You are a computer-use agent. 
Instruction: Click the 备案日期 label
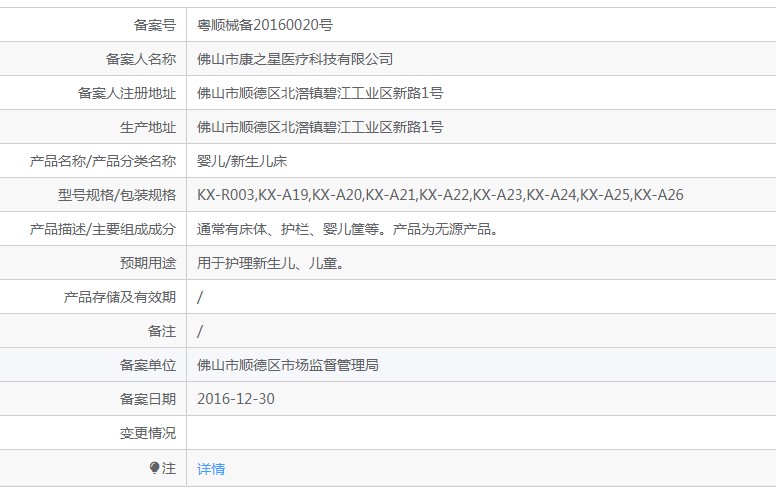pos(148,399)
